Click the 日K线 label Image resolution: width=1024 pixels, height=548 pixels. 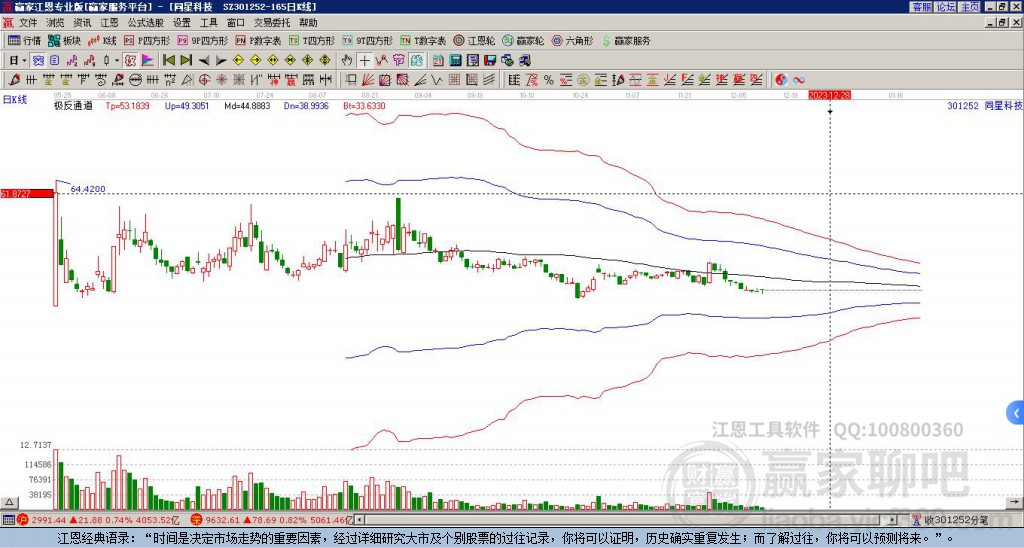tap(15, 100)
